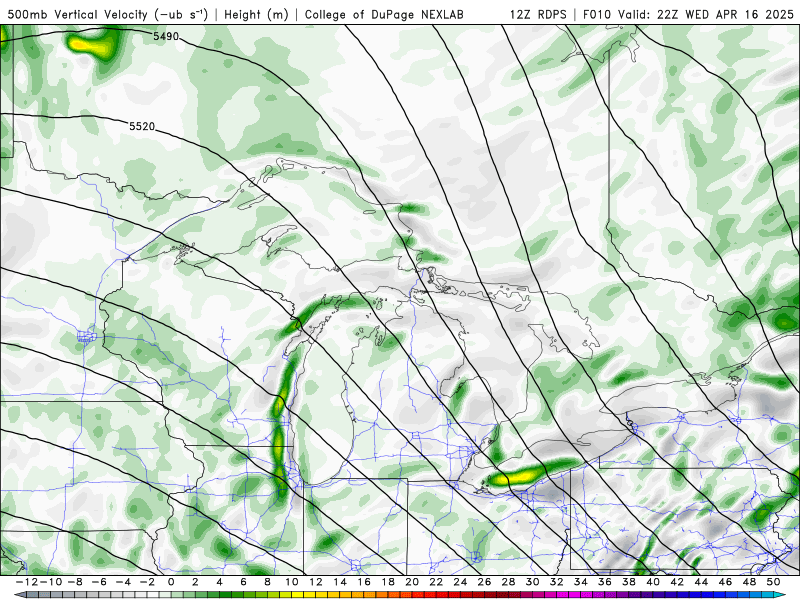Click the "14" value on the color scale
This screenshot has height=600, width=800.
(x=340, y=582)
